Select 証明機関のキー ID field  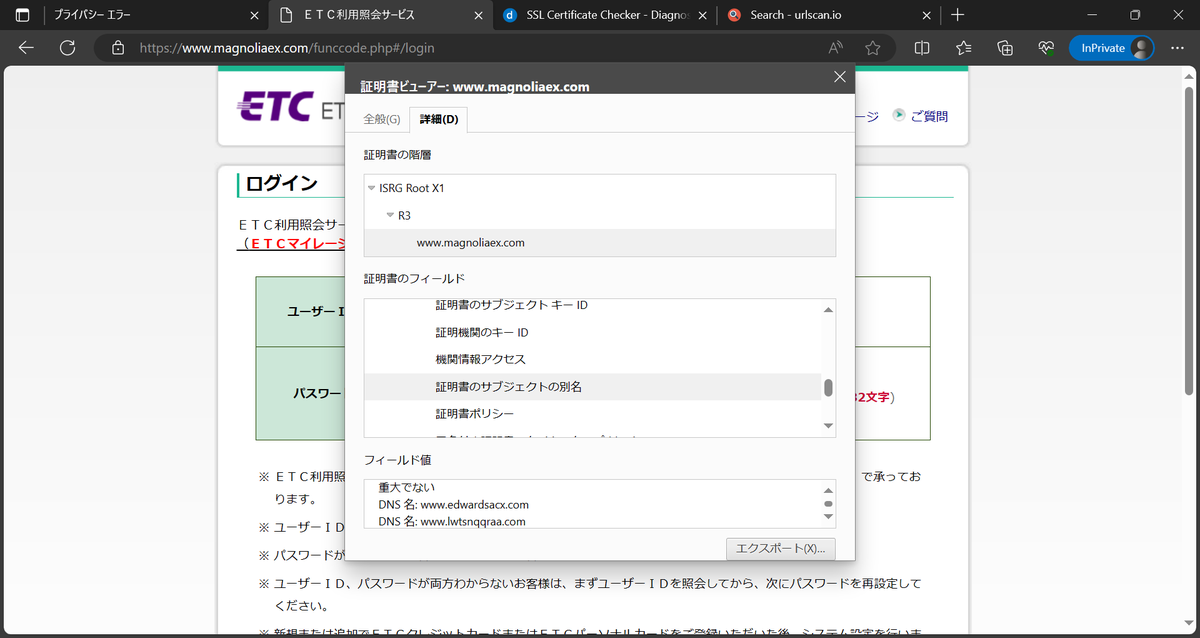[x=482, y=332]
